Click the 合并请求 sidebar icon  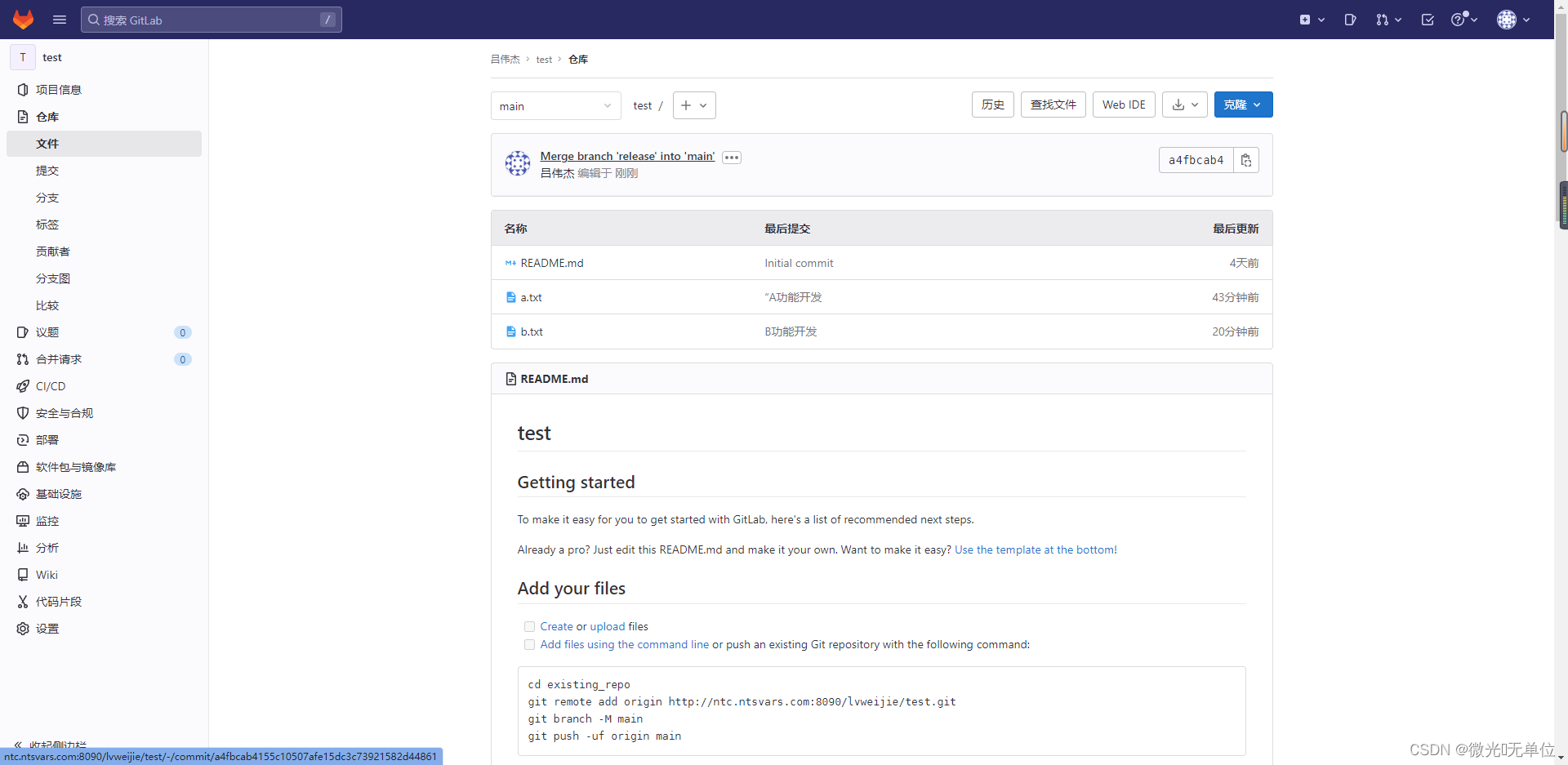[x=23, y=359]
